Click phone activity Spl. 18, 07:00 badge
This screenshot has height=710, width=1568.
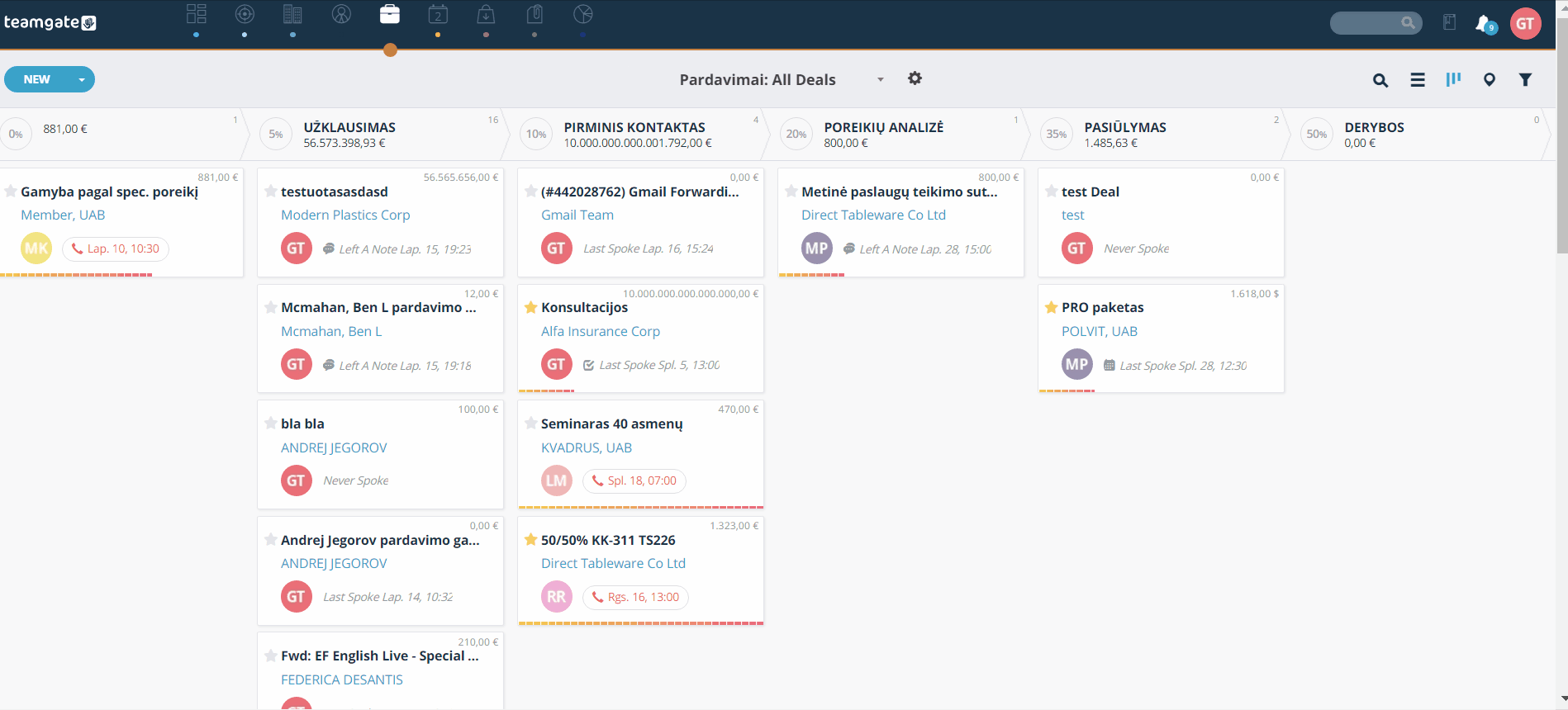[x=634, y=480]
